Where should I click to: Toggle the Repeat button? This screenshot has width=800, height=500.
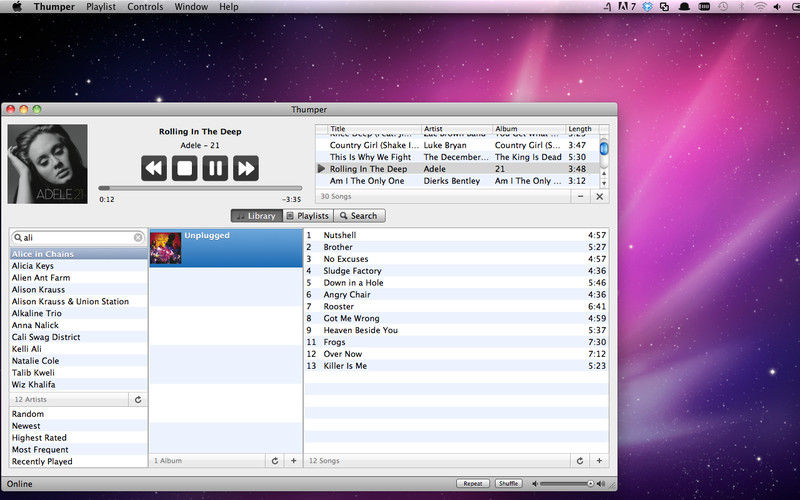click(x=473, y=484)
